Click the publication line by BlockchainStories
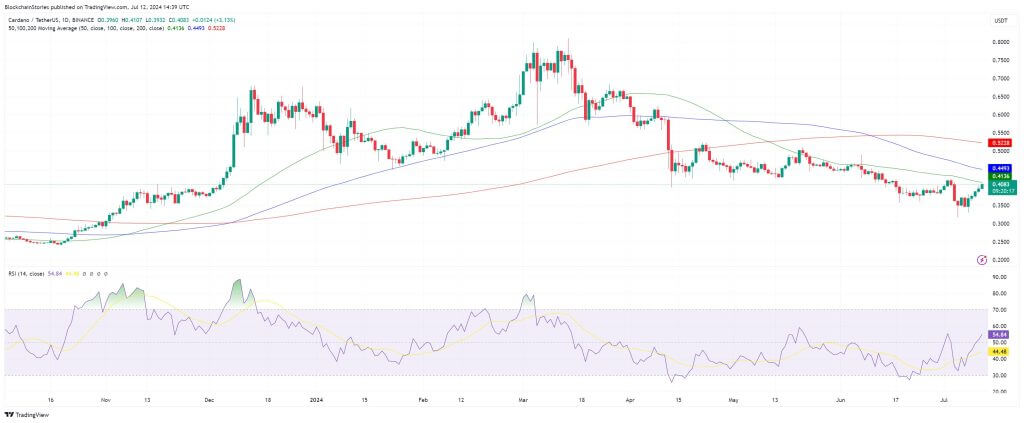1024x423 pixels. point(97,7)
